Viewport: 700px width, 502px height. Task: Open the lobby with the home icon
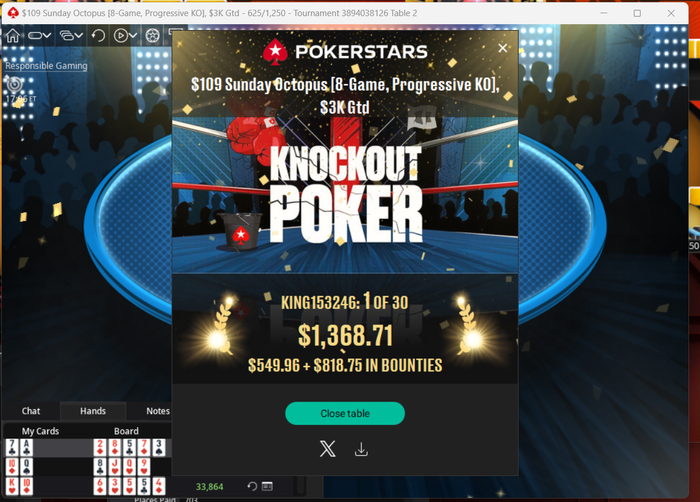point(12,35)
